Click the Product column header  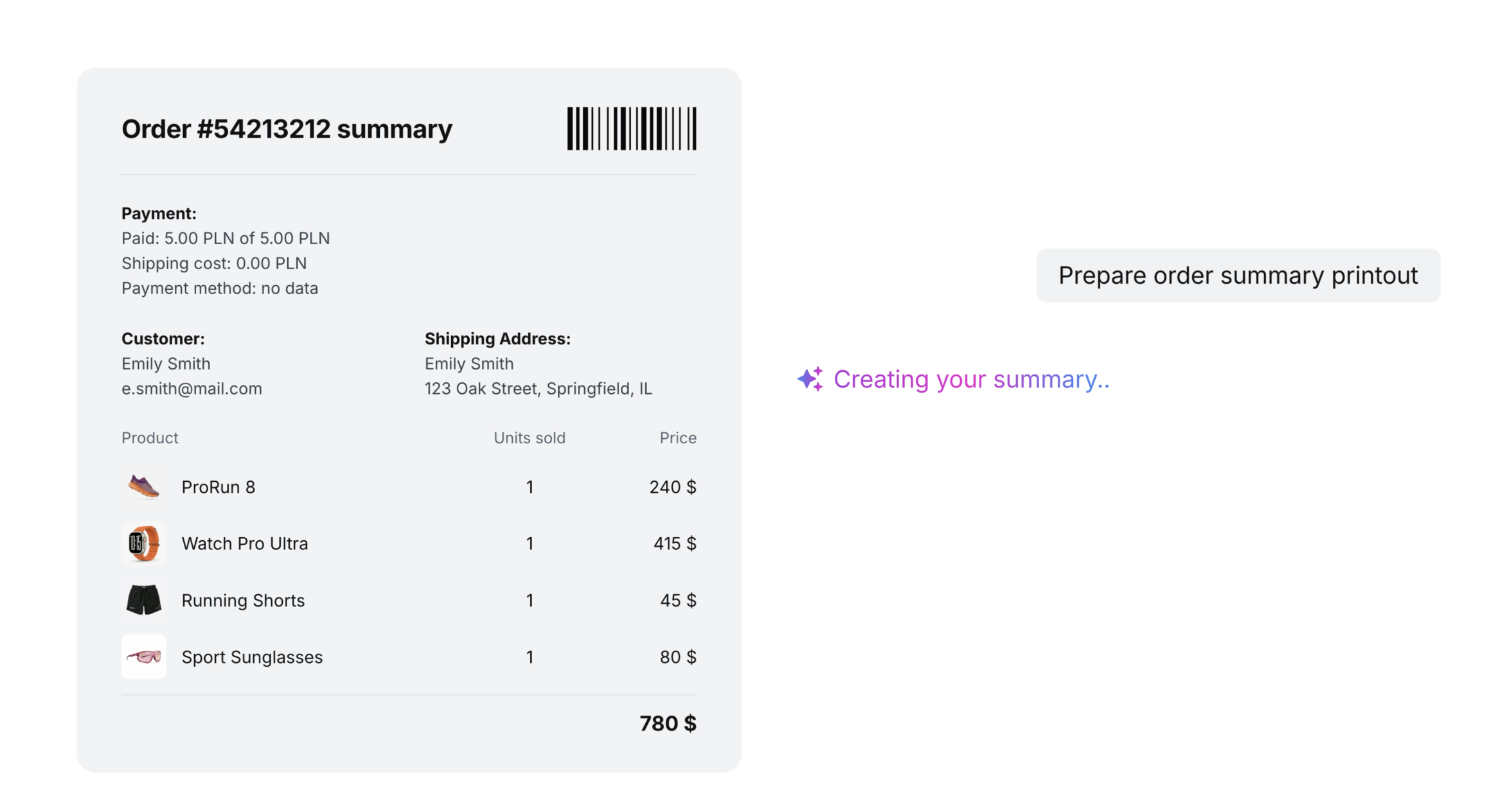150,437
